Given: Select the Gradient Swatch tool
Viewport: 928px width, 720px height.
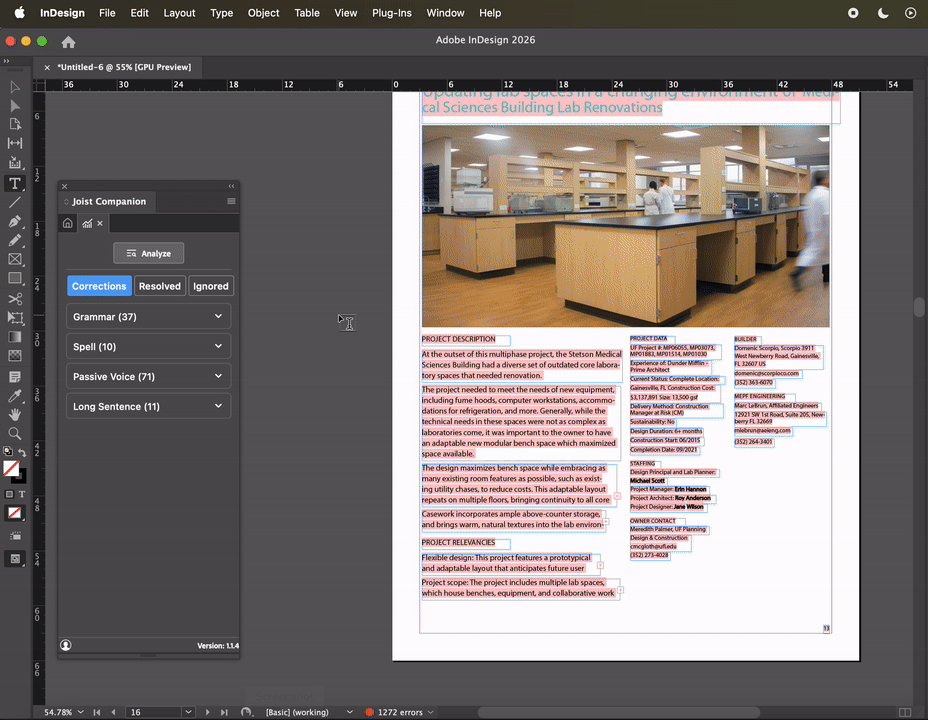Looking at the screenshot, I should [15, 337].
